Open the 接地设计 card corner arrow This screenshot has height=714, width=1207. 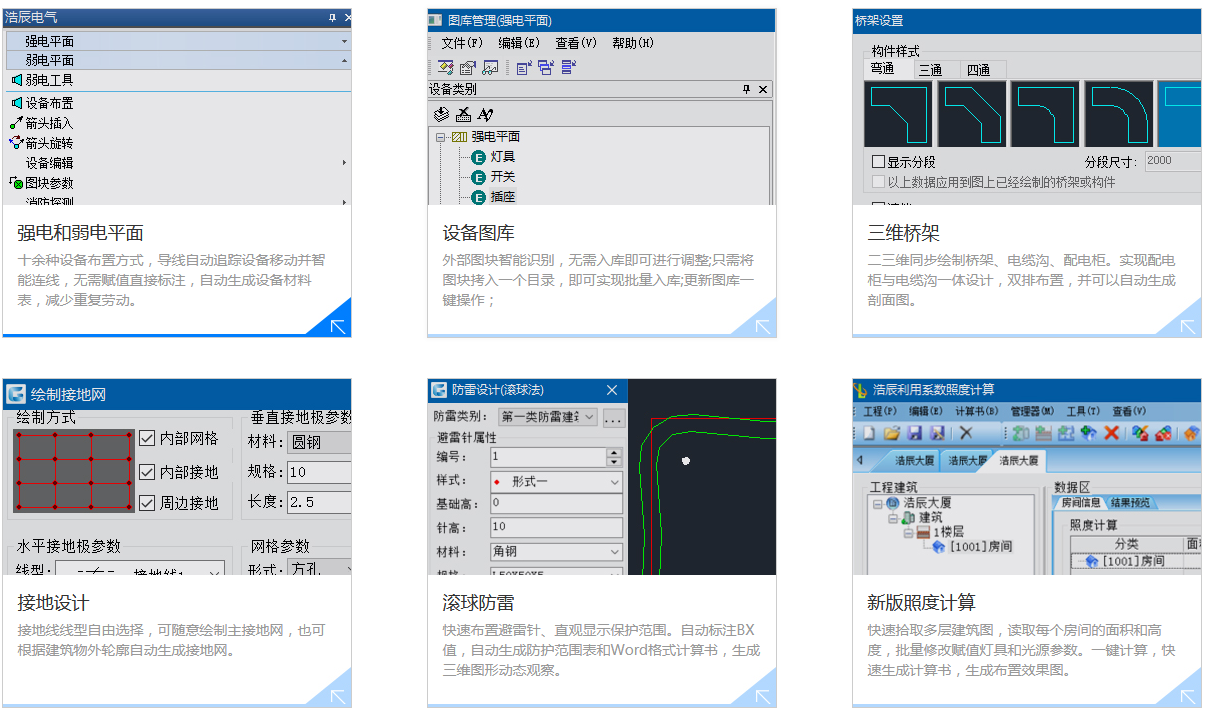point(337,695)
